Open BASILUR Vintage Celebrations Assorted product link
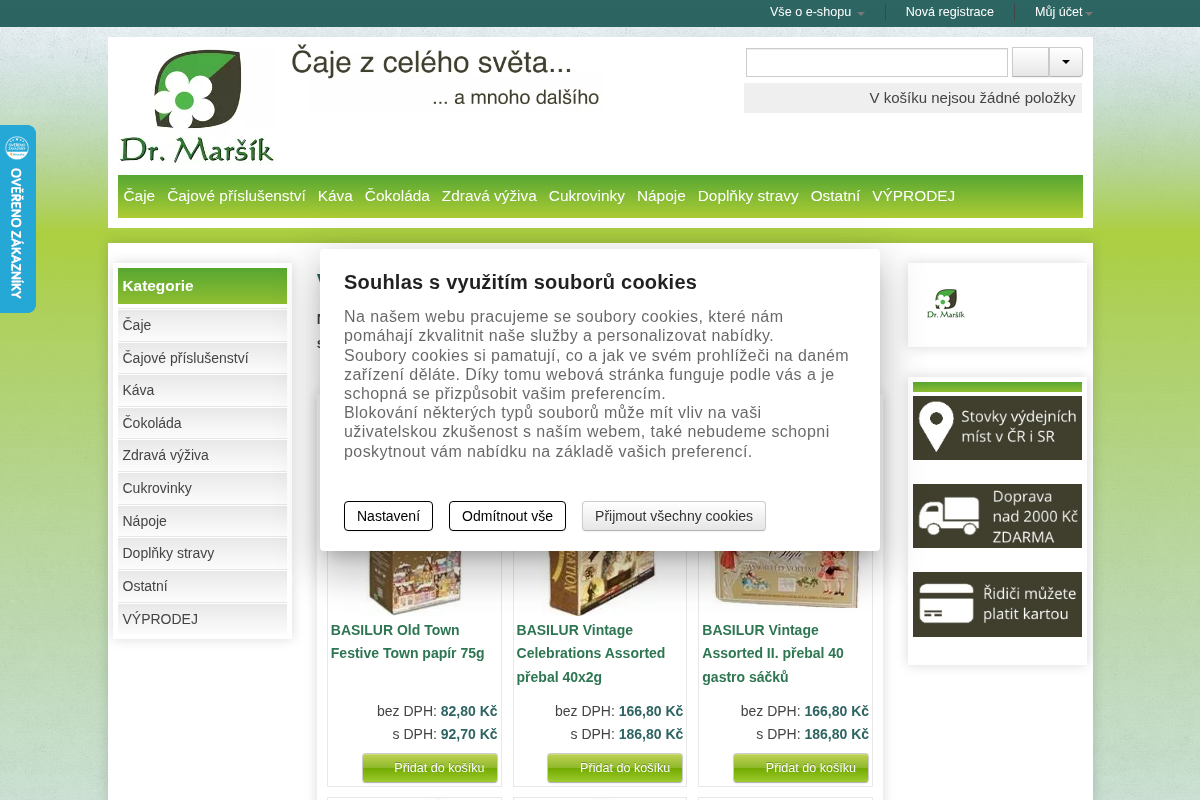Screen dimensions: 1200x800 [591, 654]
